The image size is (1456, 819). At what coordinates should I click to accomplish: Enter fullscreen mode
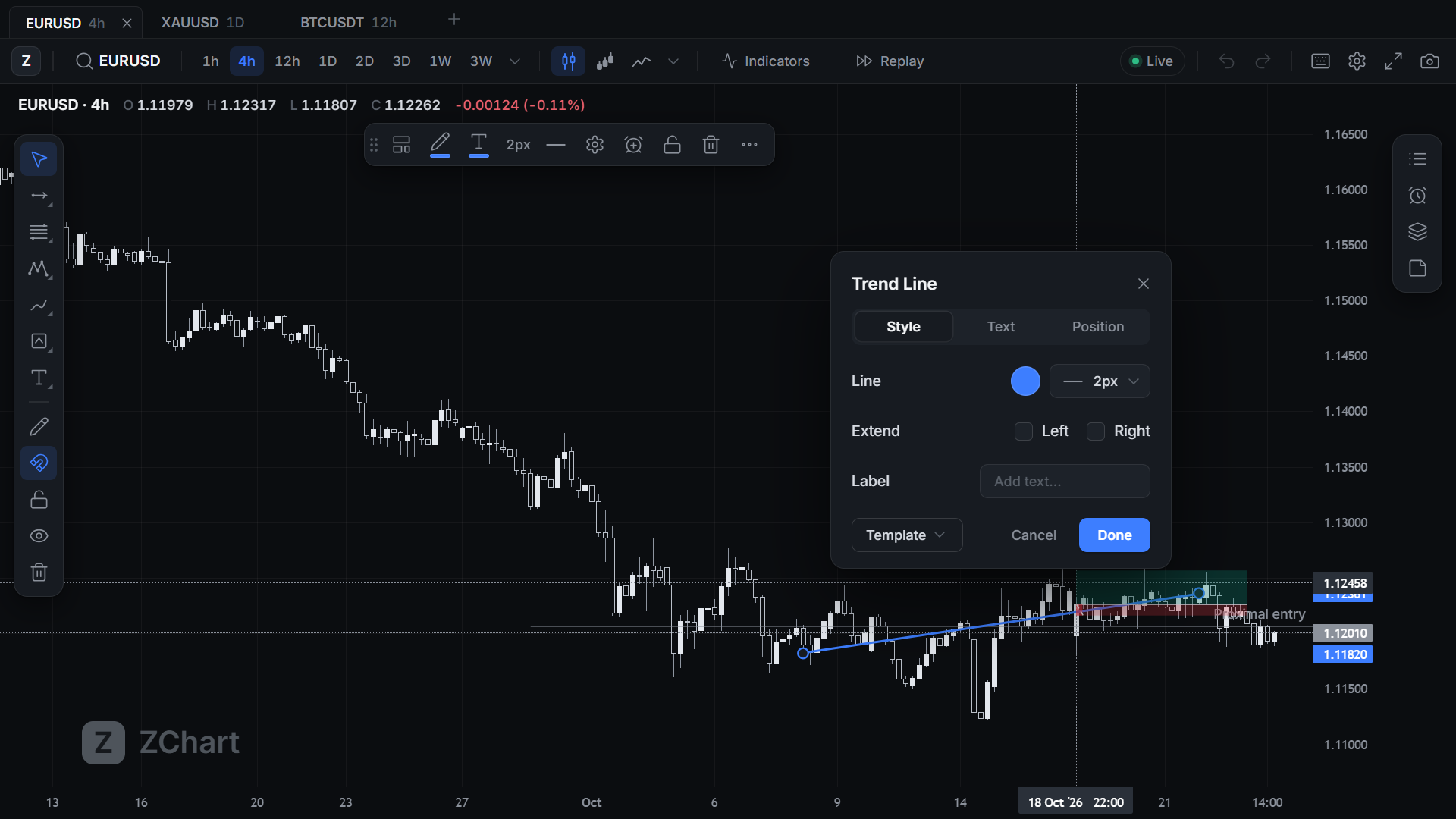point(1393,61)
